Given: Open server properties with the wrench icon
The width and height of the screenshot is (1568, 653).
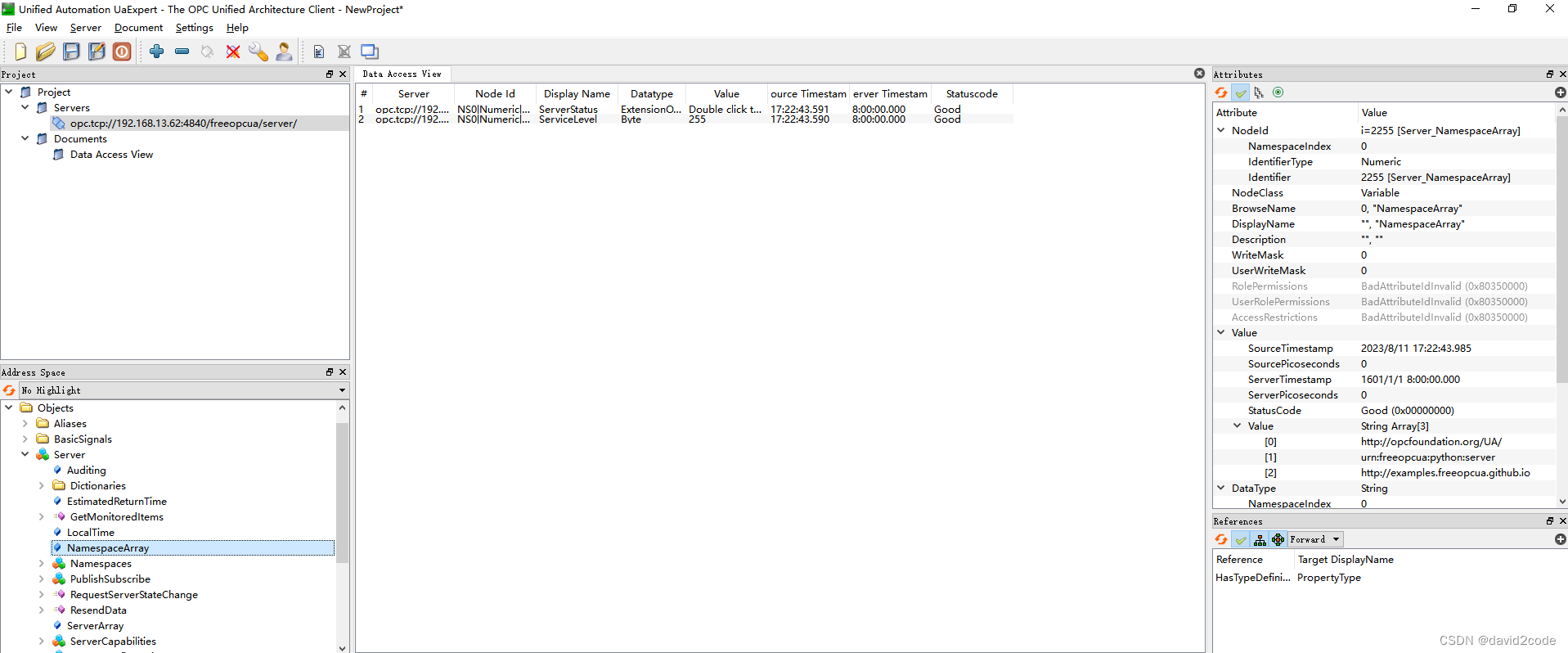Looking at the screenshot, I should click(x=258, y=52).
